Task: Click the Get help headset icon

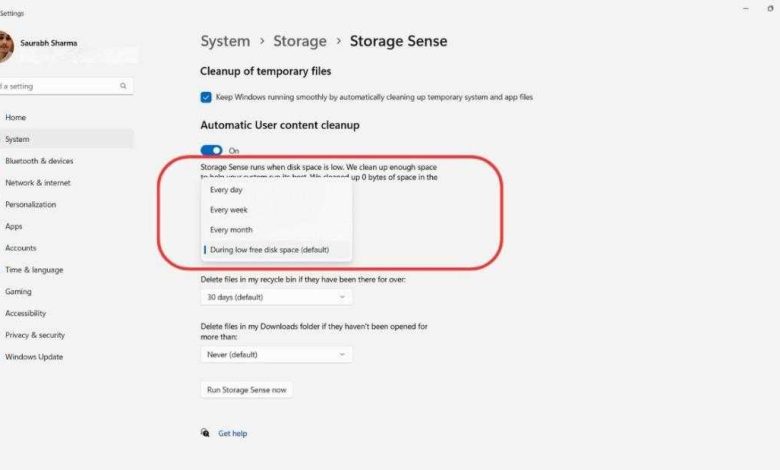Action: (205, 433)
